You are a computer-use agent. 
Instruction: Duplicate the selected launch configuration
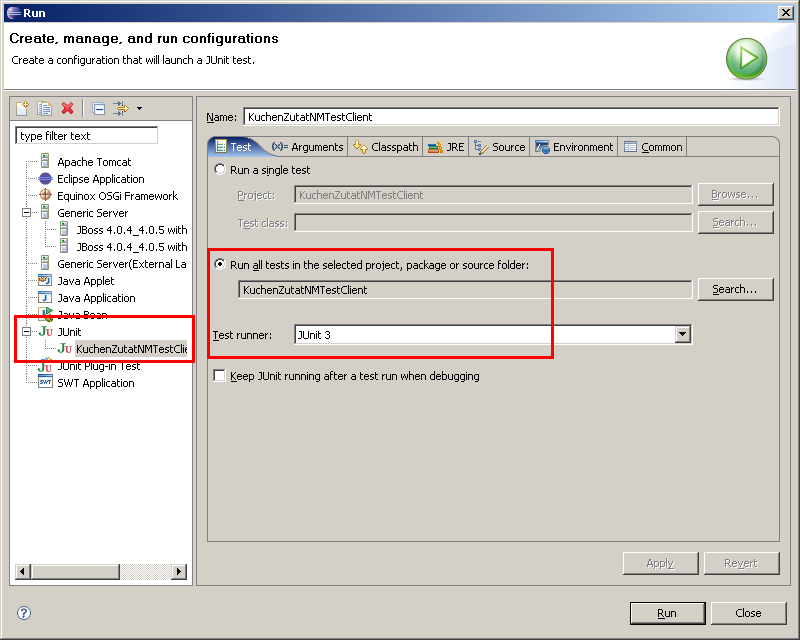(44, 108)
